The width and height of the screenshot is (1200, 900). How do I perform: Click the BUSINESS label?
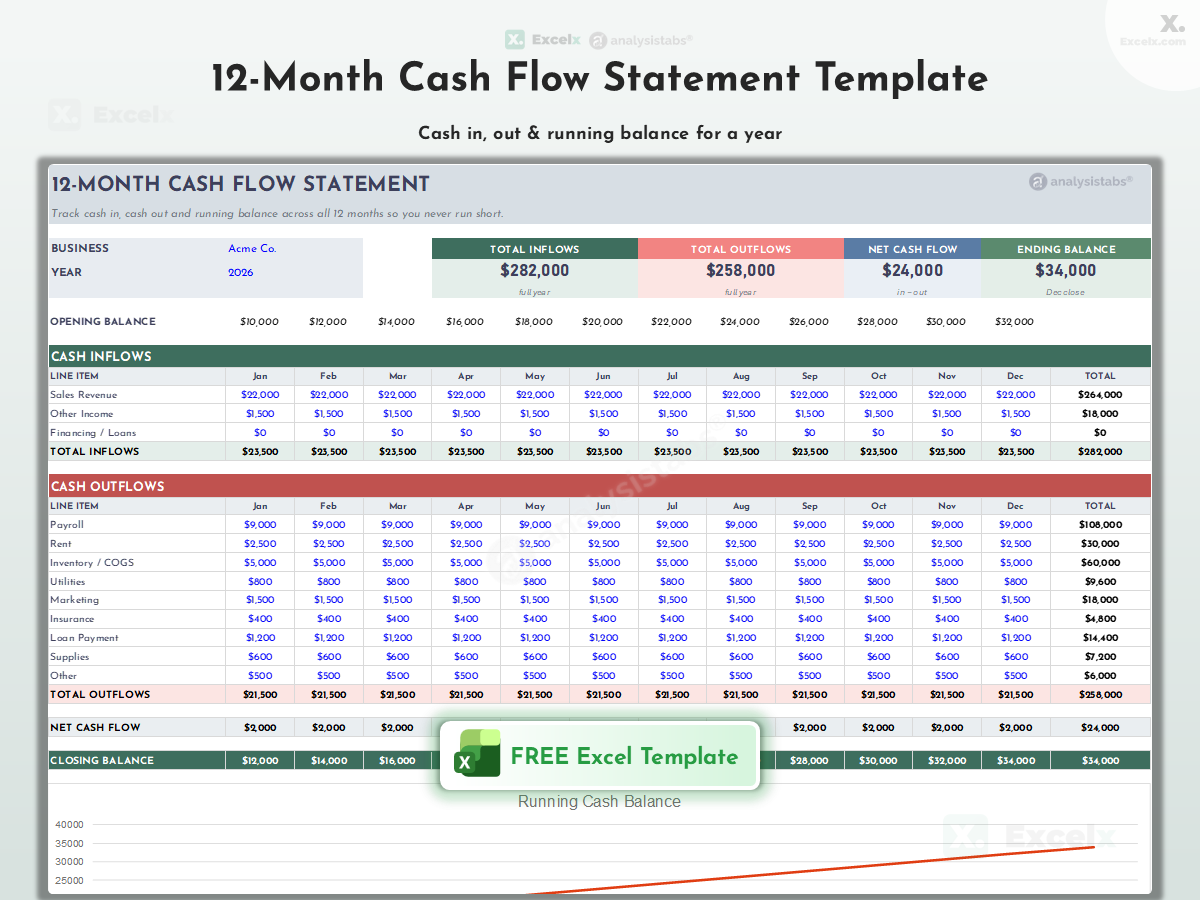click(x=80, y=249)
